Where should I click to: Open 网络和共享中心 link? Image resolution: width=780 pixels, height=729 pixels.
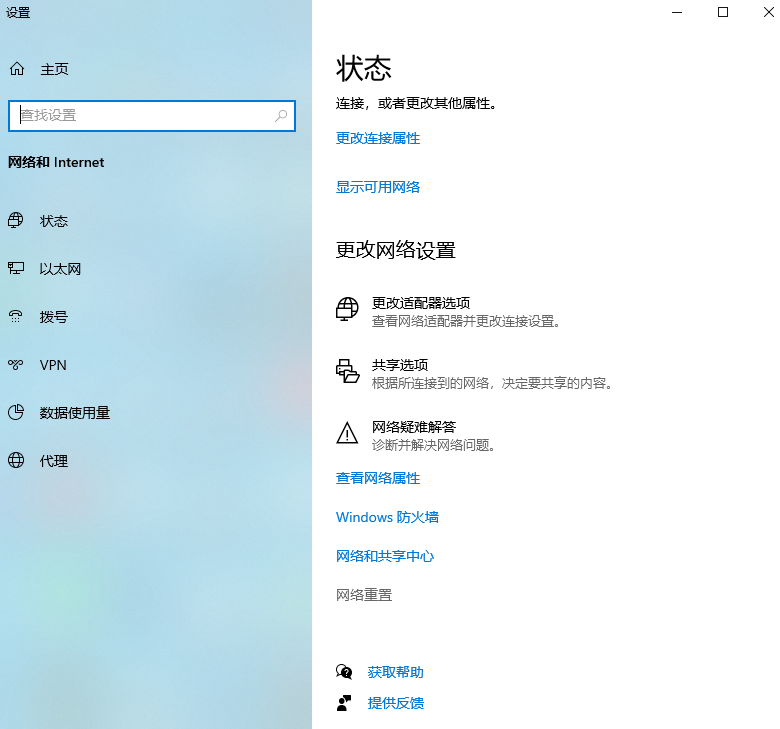point(385,557)
